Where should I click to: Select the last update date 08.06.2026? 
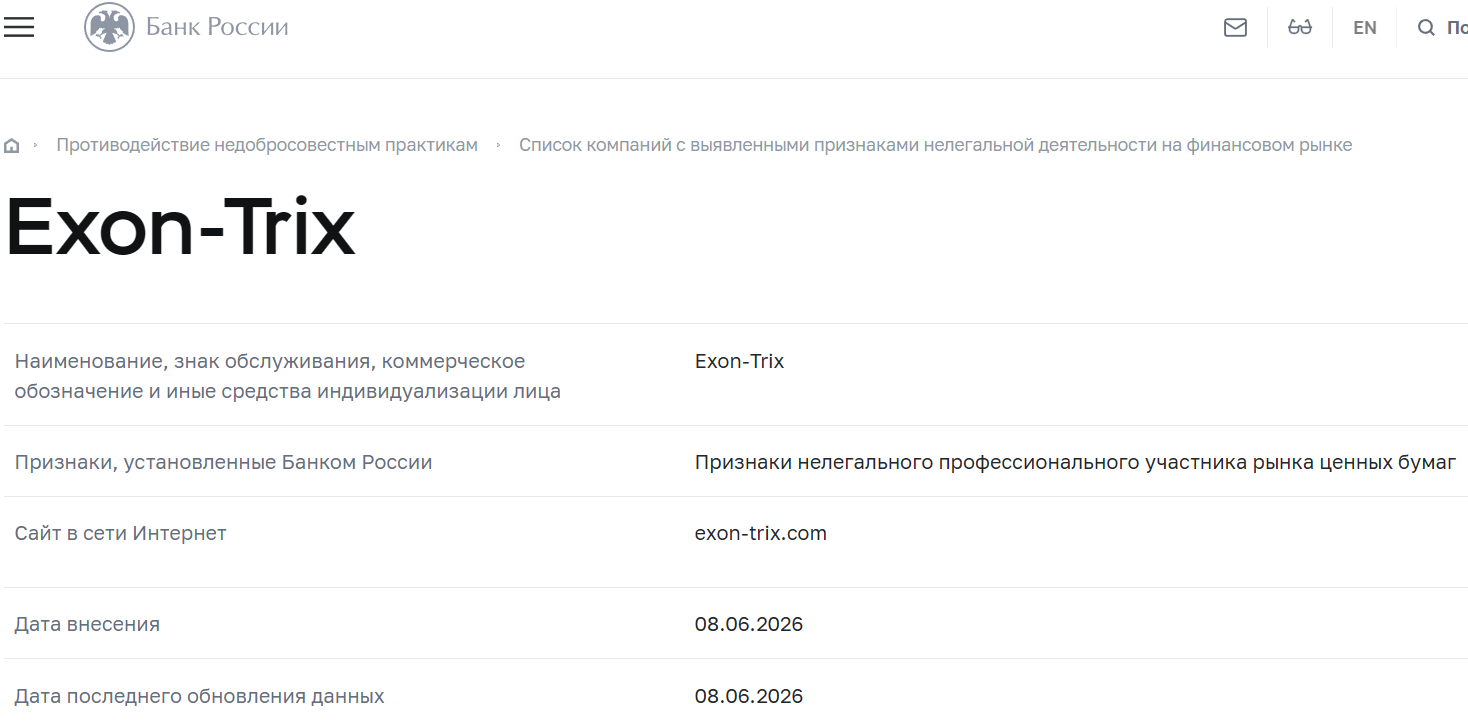point(749,696)
